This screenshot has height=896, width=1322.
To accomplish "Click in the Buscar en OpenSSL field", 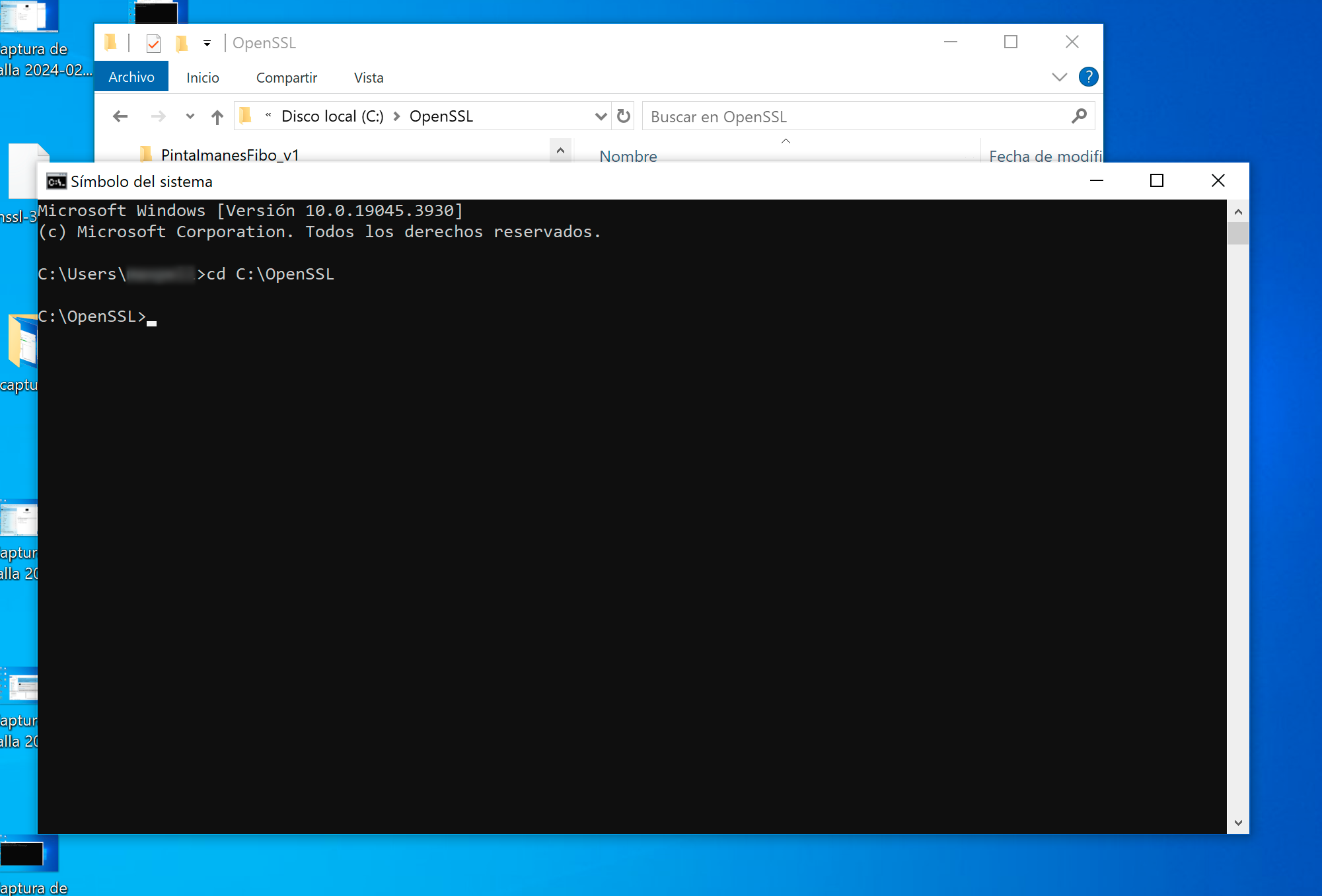I will tap(852, 116).
